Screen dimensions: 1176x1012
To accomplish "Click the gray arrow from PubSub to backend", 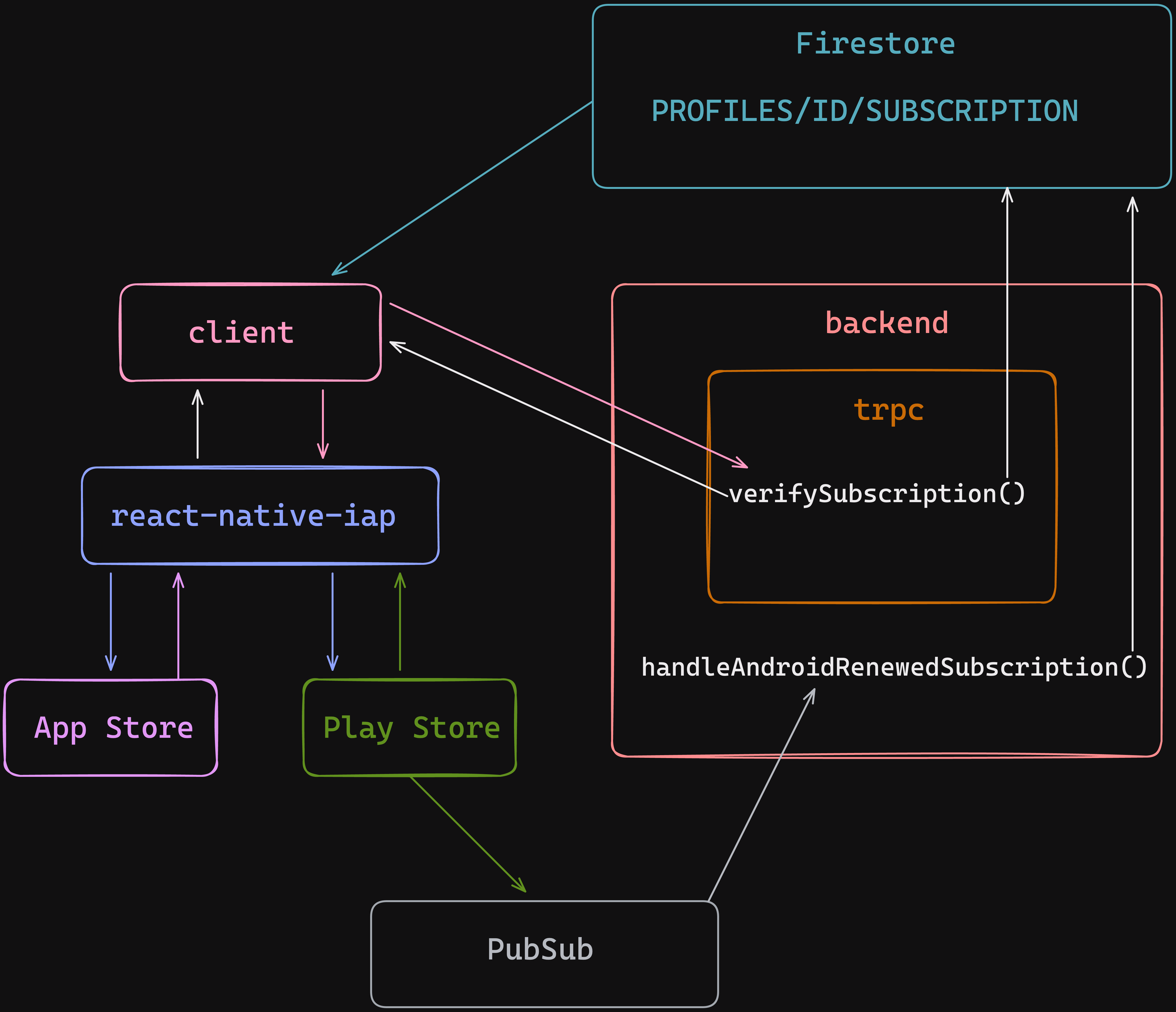I will [x=761, y=795].
